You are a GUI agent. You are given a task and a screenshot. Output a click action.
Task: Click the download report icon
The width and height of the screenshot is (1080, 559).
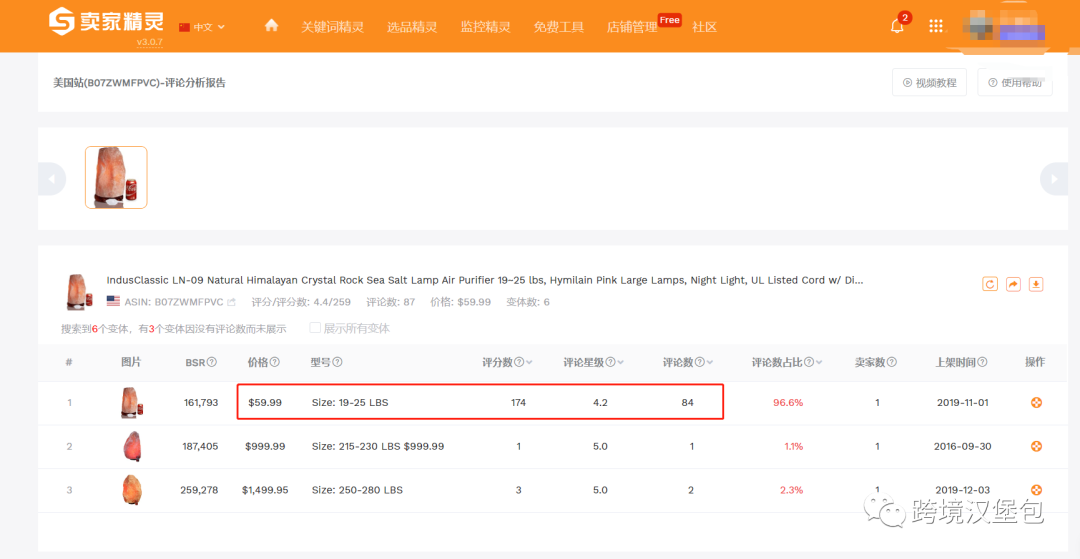click(1036, 284)
